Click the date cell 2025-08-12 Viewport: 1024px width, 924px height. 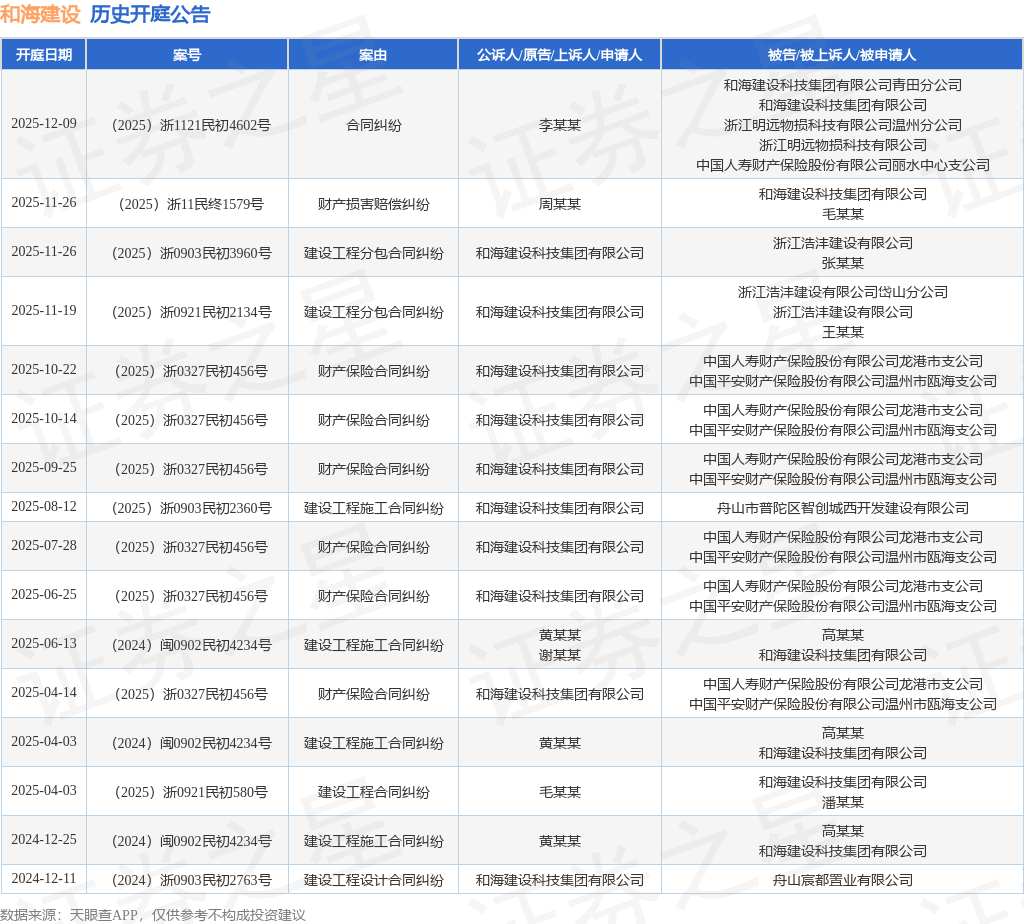[x=44, y=507]
